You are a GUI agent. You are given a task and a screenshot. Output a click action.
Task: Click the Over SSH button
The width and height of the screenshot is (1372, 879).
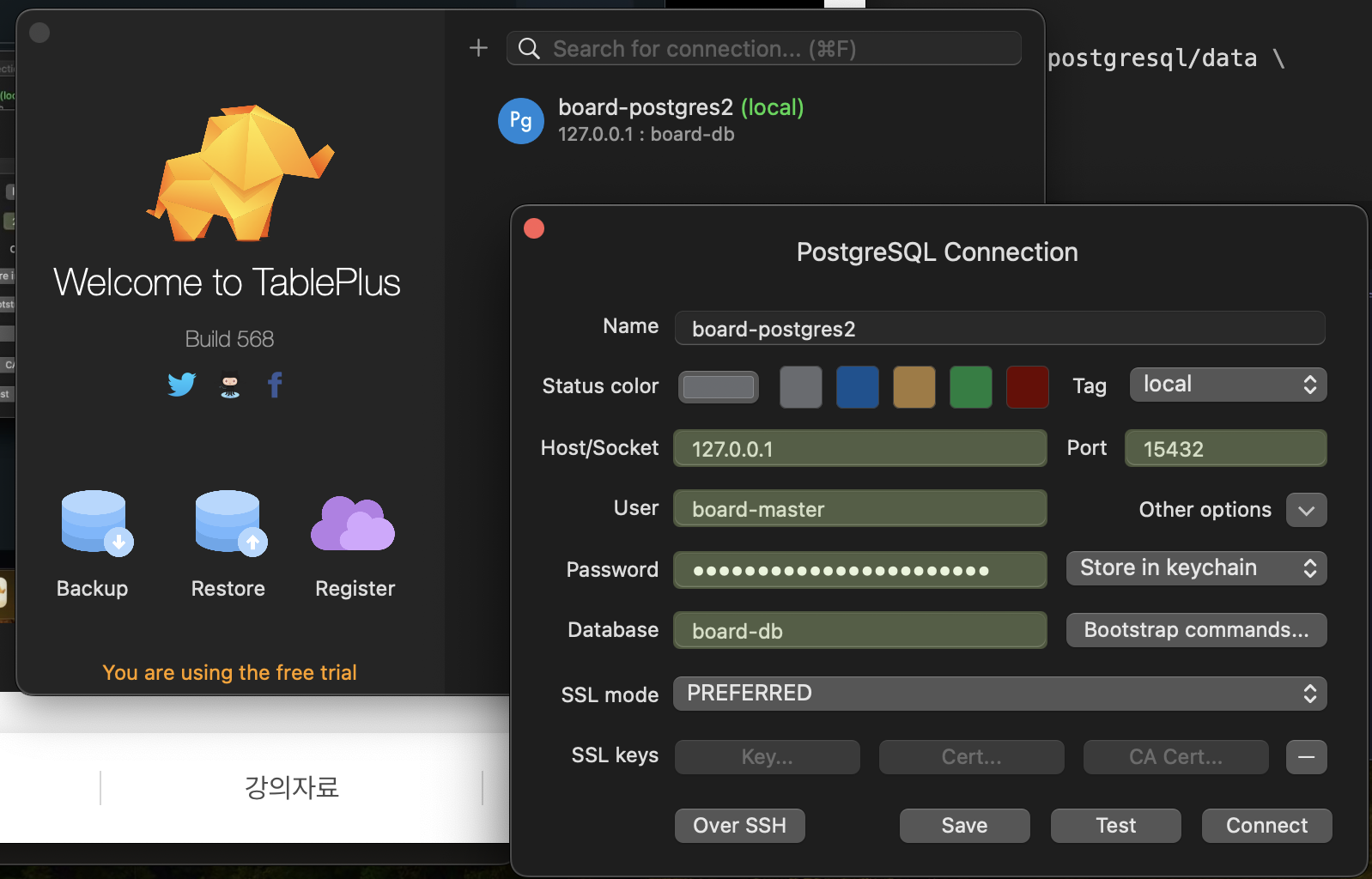click(740, 826)
